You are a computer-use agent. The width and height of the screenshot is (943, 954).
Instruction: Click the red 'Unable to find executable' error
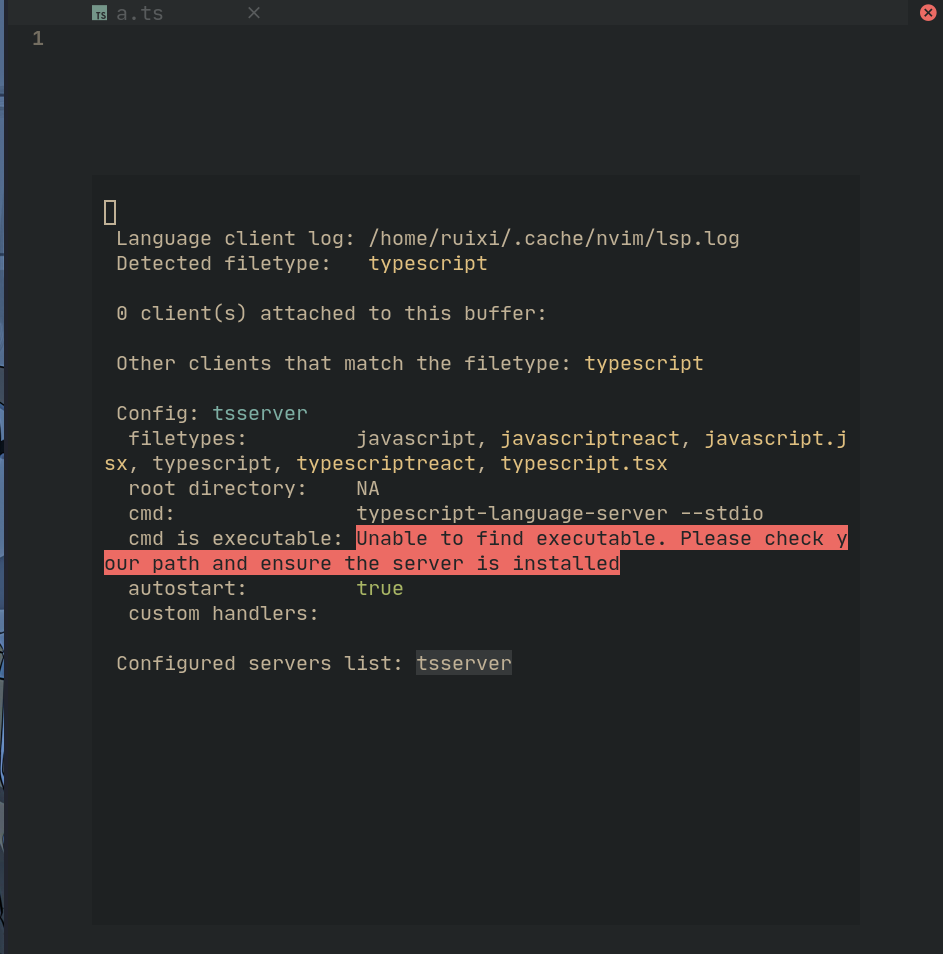(x=476, y=550)
